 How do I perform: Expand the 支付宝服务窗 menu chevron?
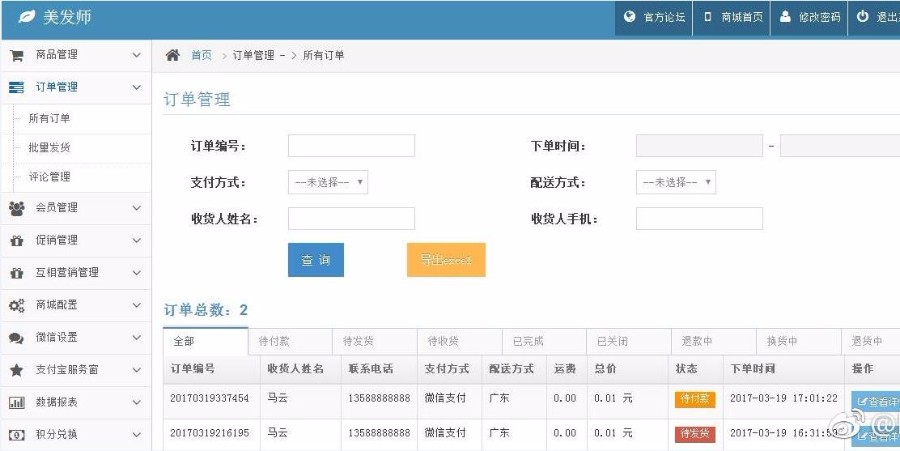click(137, 370)
